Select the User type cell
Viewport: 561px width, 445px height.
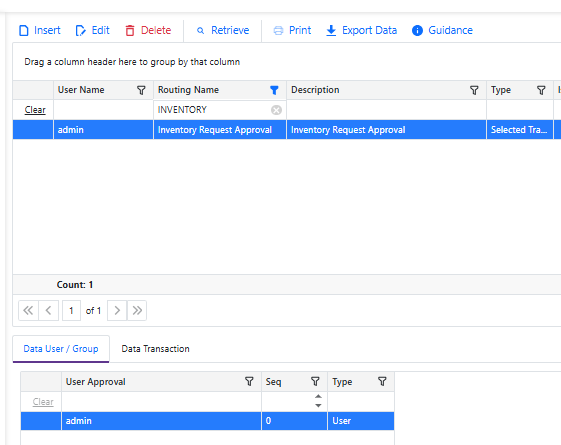(x=361, y=421)
